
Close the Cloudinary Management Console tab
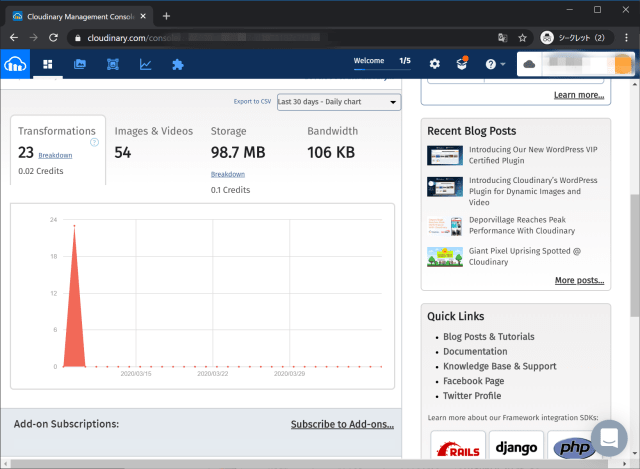(x=143, y=16)
